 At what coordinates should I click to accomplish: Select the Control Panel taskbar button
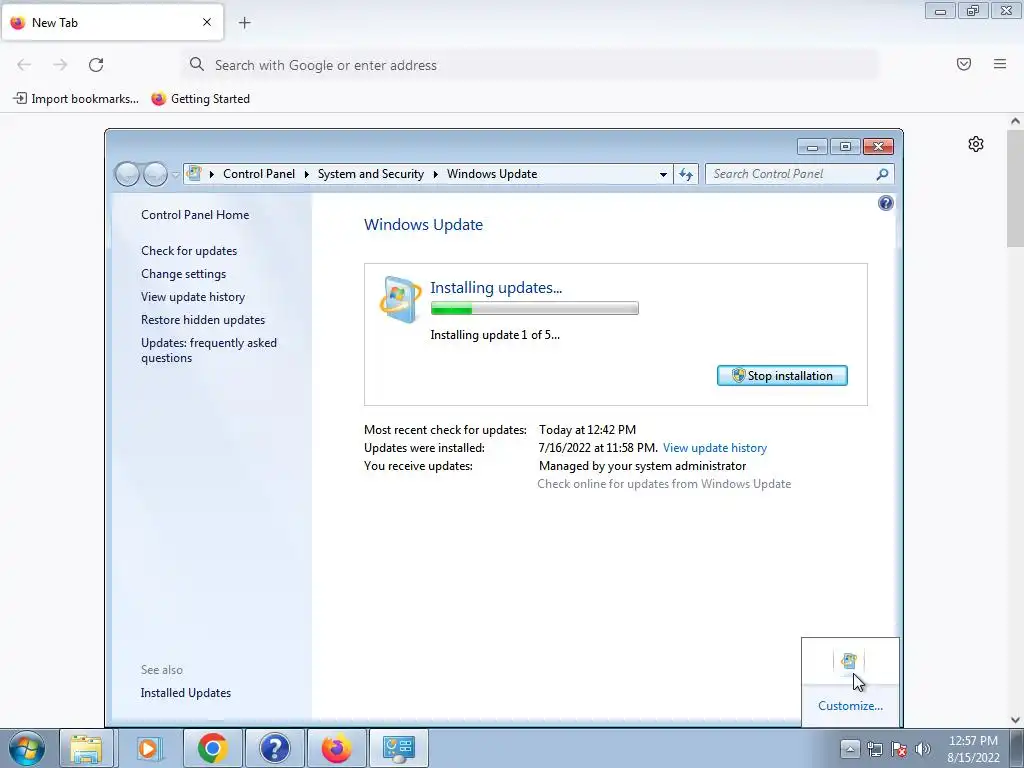click(399, 748)
